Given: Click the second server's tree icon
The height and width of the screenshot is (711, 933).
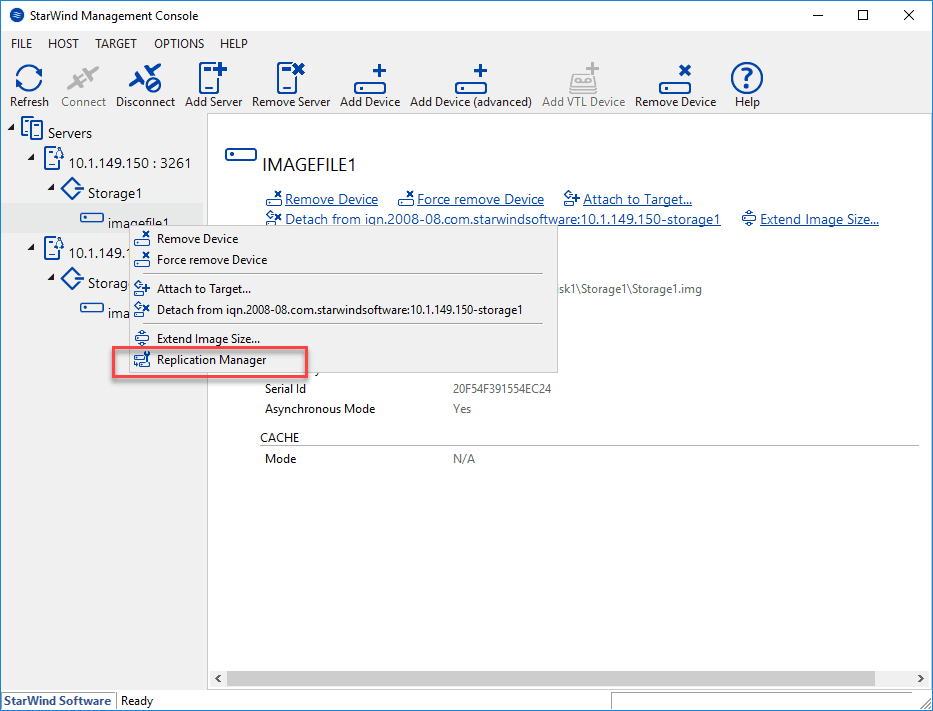Looking at the screenshot, I should pyautogui.click(x=54, y=248).
